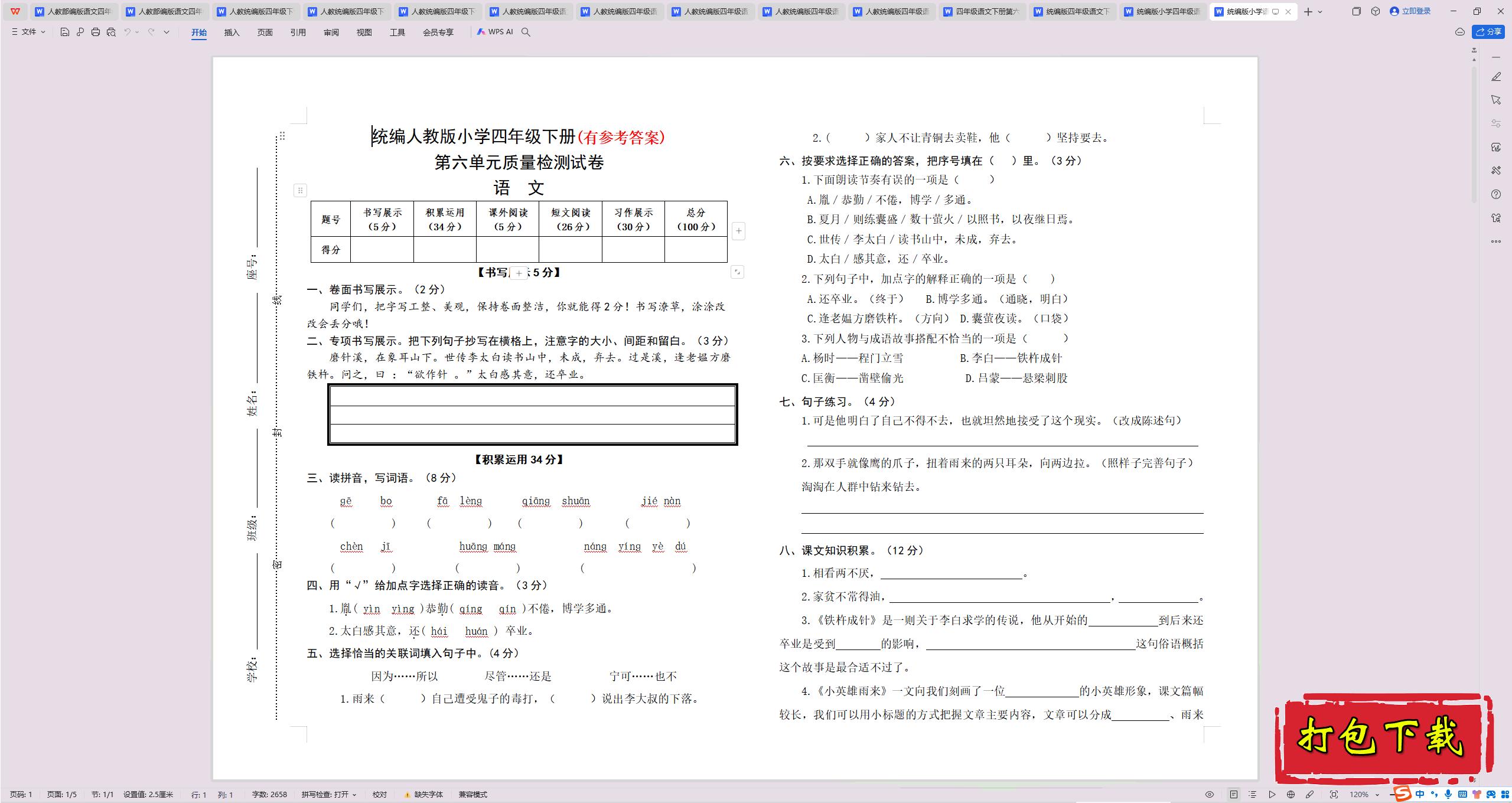Screen dimensions: 1512x803
Task: Open the 审阅 ribbon tab
Action: click(x=331, y=32)
